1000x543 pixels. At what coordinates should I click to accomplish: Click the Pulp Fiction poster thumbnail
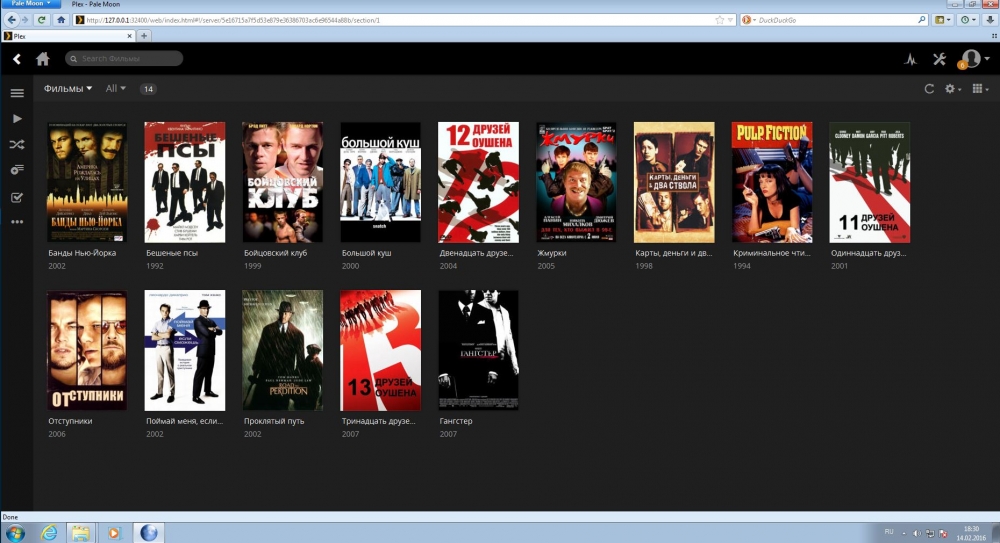click(x=771, y=182)
